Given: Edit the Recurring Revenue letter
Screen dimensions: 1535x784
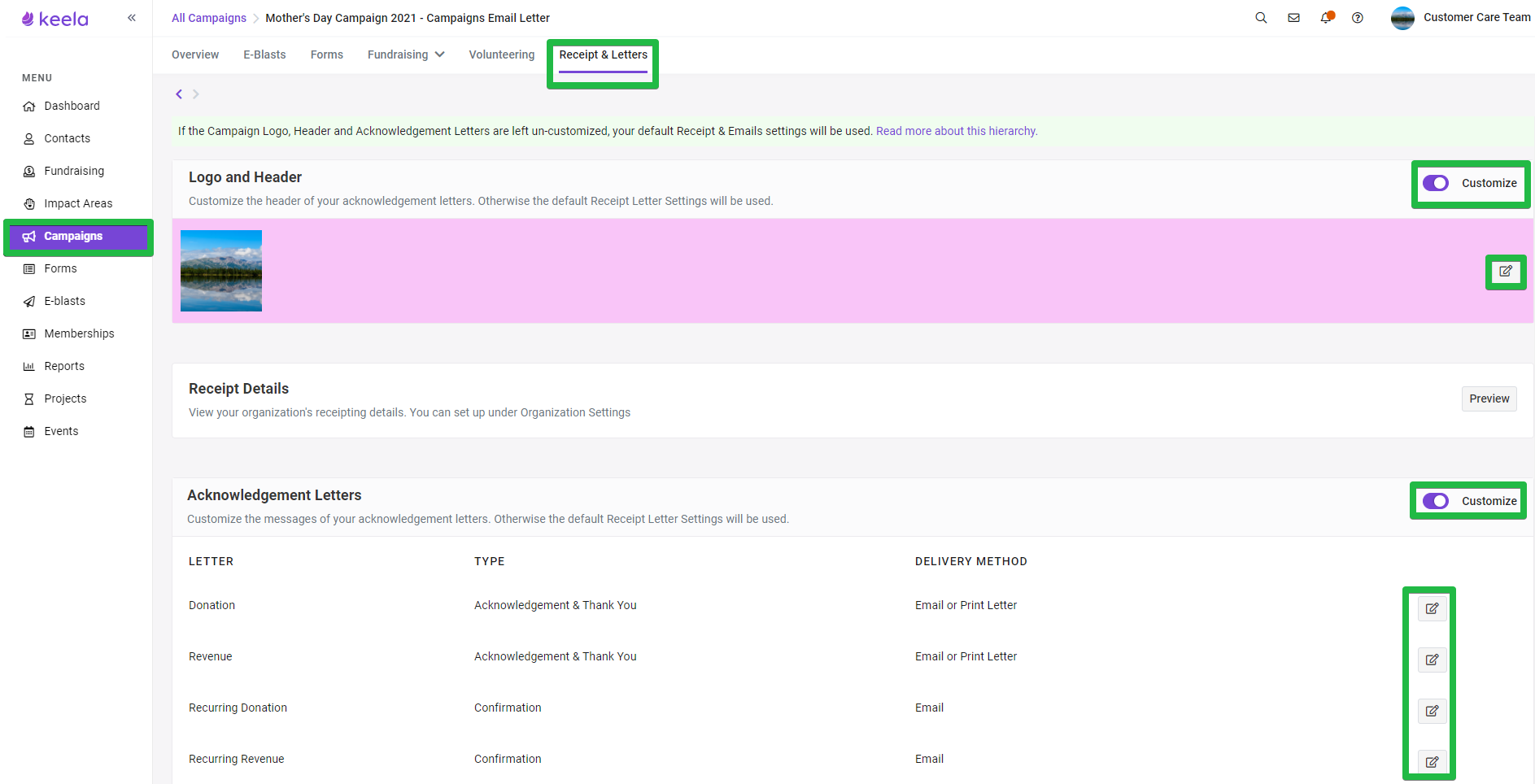Looking at the screenshot, I should coord(1433,762).
